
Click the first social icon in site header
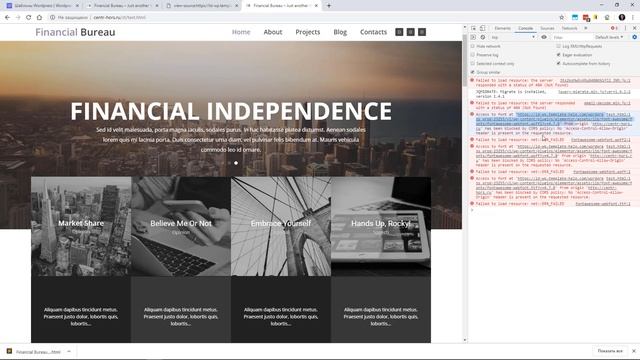tap(399, 32)
